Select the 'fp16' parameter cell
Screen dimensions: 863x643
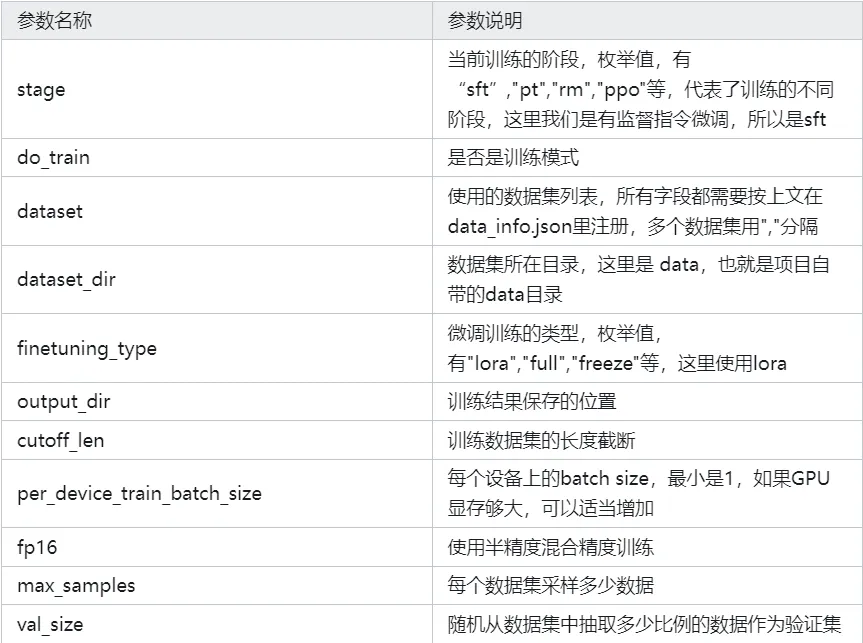click(217, 547)
